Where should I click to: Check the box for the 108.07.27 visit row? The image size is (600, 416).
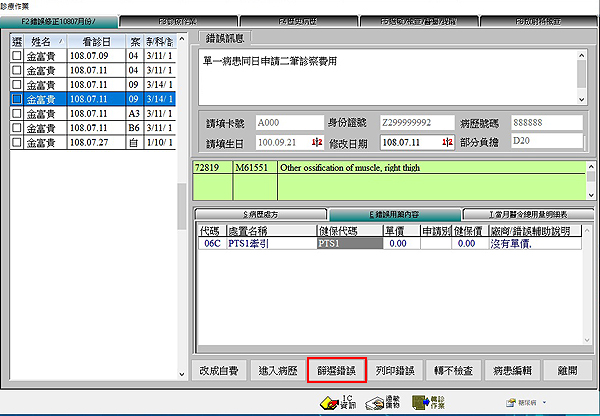(16, 142)
